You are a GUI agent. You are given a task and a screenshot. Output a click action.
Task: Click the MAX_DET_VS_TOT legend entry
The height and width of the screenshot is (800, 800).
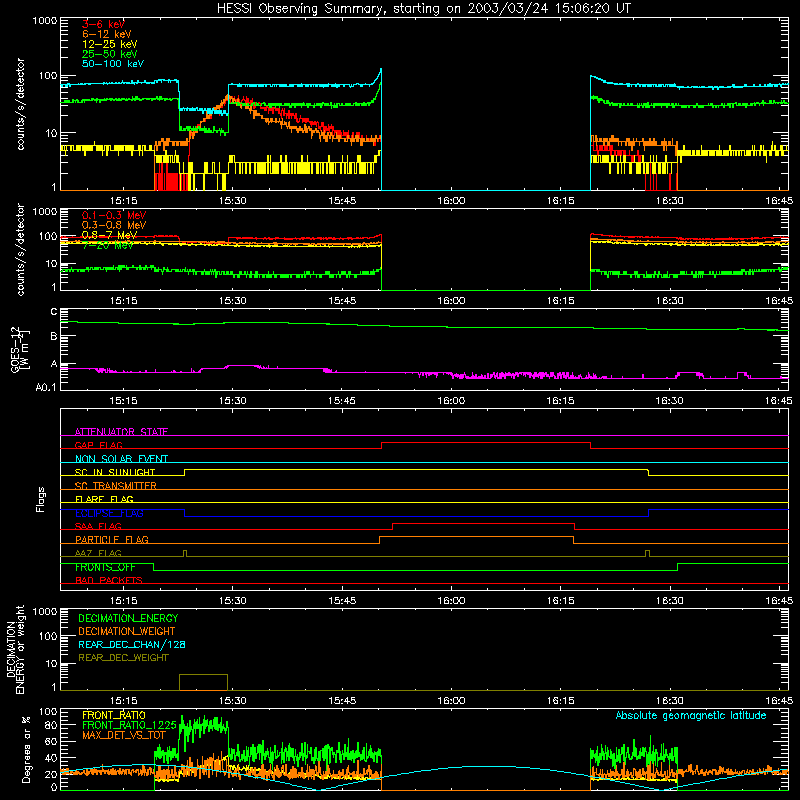point(123,735)
